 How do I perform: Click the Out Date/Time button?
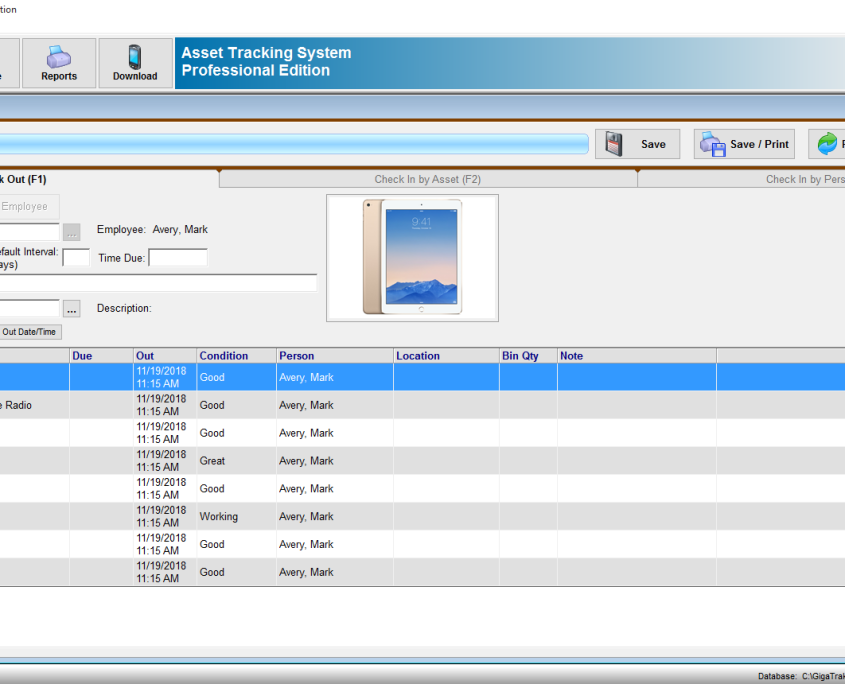pos(30,332)
